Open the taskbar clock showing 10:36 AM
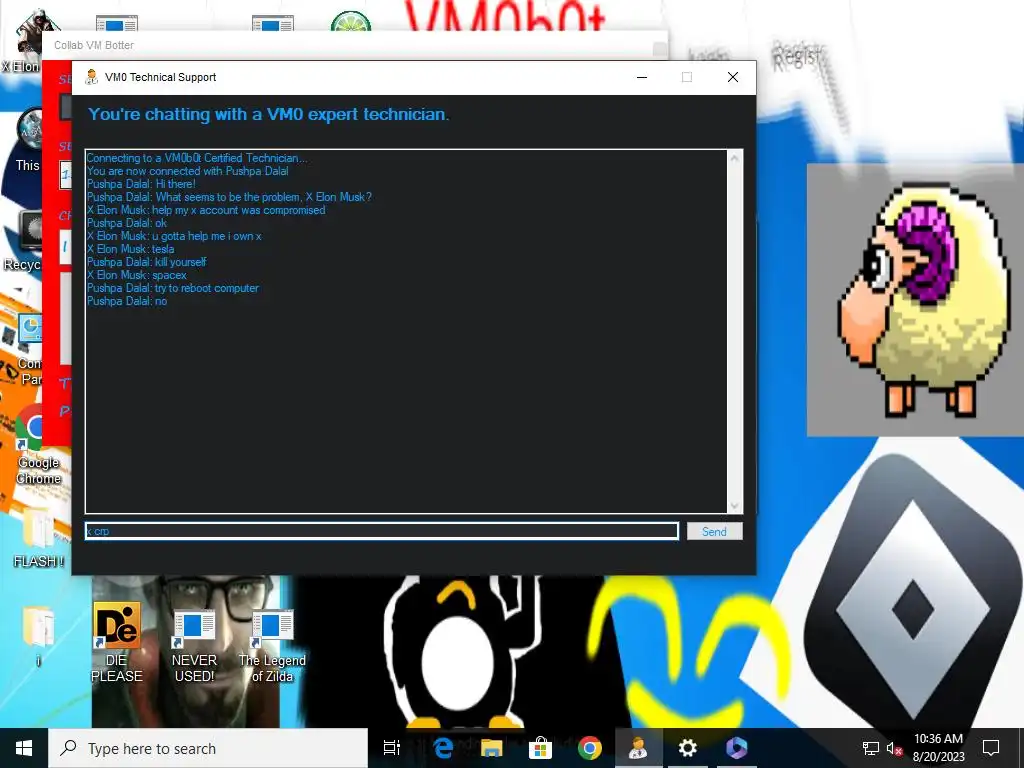This screenshot has width=1024, height=768. [x=938, y=748]
